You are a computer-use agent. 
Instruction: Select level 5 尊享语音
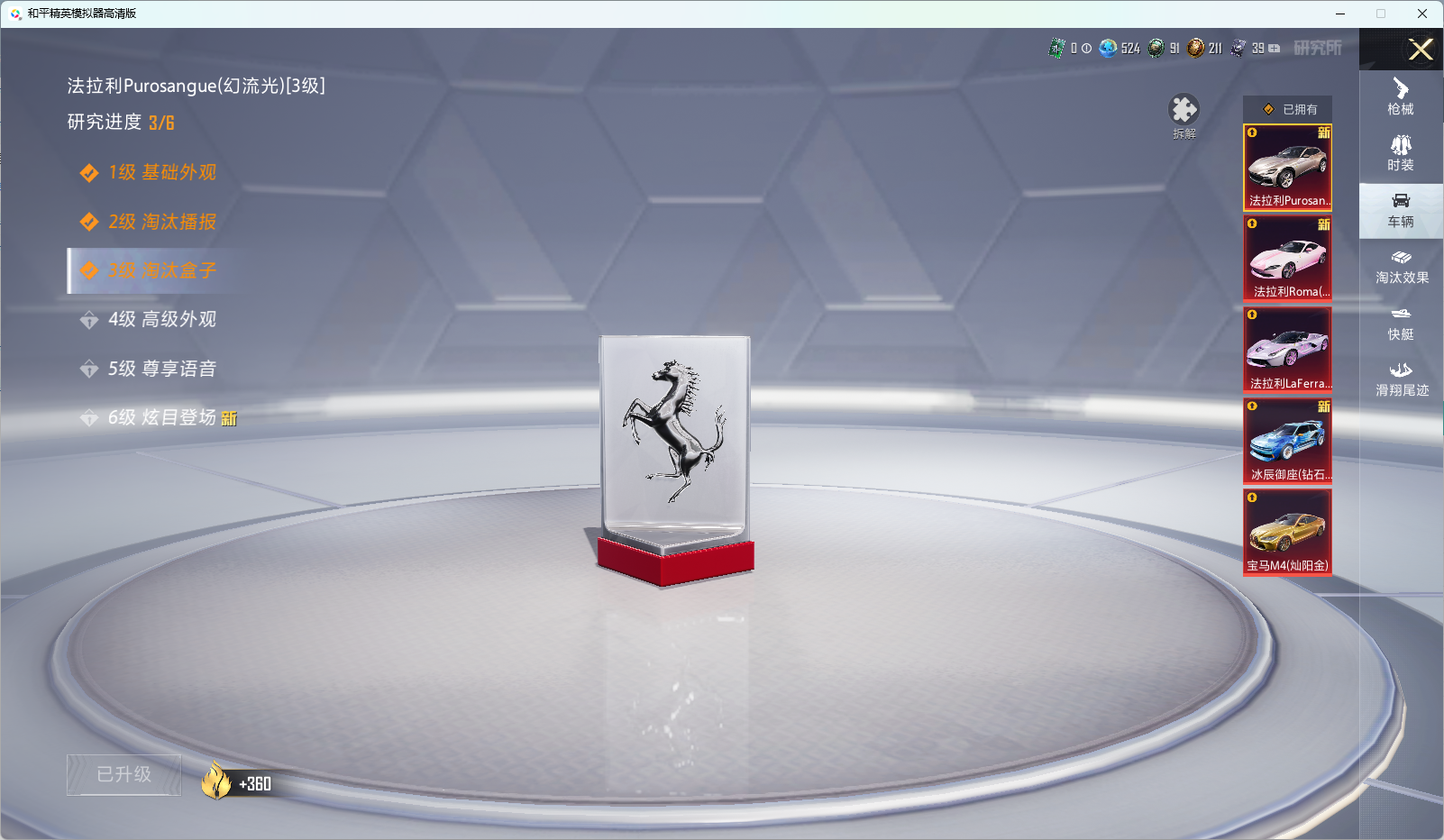tap(162, 369)
